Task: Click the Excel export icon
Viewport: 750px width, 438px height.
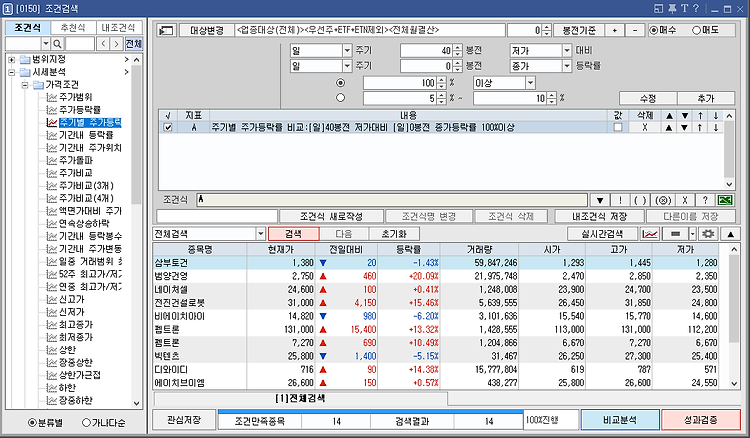Action: coord(725,200)
